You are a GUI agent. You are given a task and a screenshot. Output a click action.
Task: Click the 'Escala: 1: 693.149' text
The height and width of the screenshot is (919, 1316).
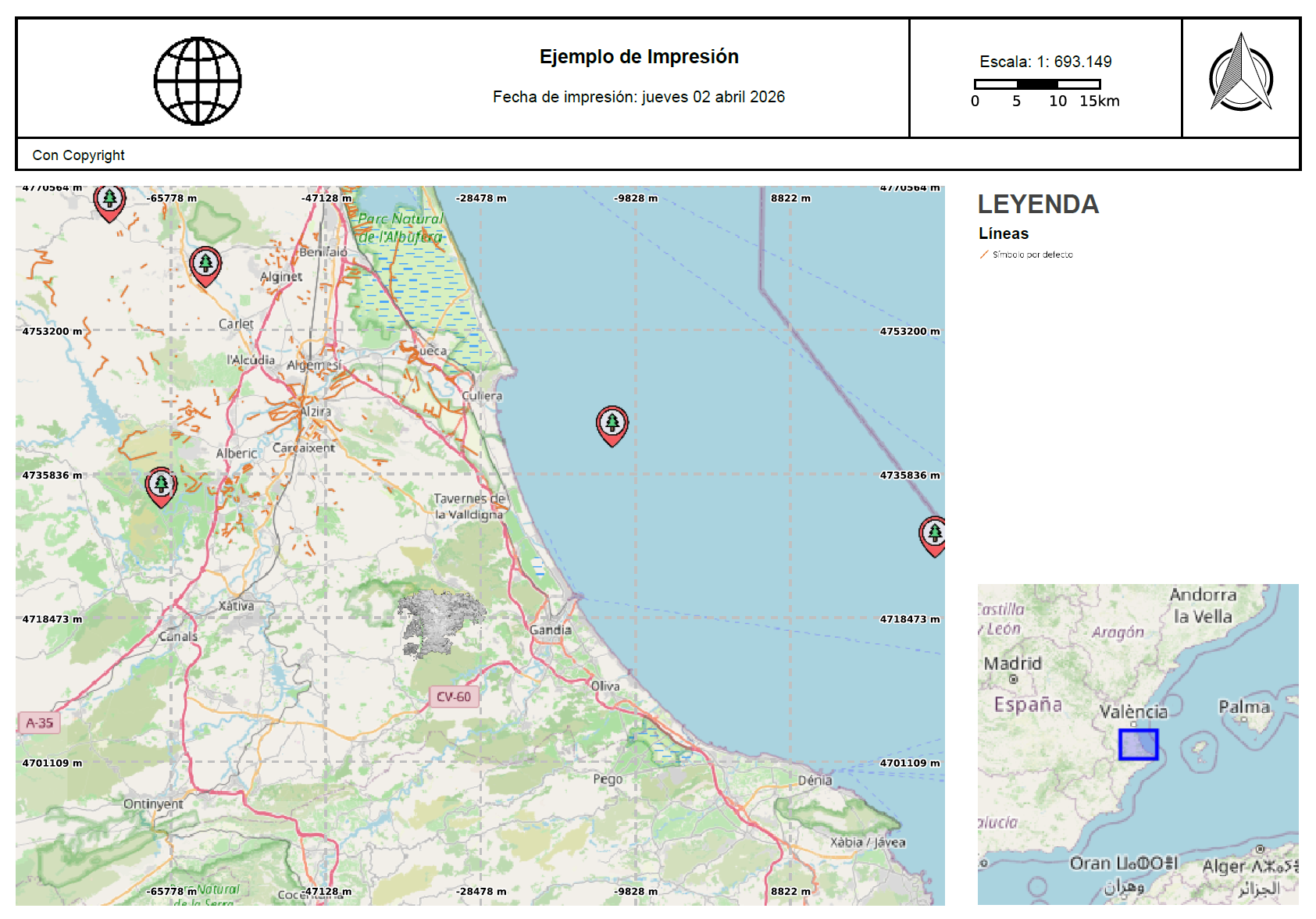click(1046, 62)
